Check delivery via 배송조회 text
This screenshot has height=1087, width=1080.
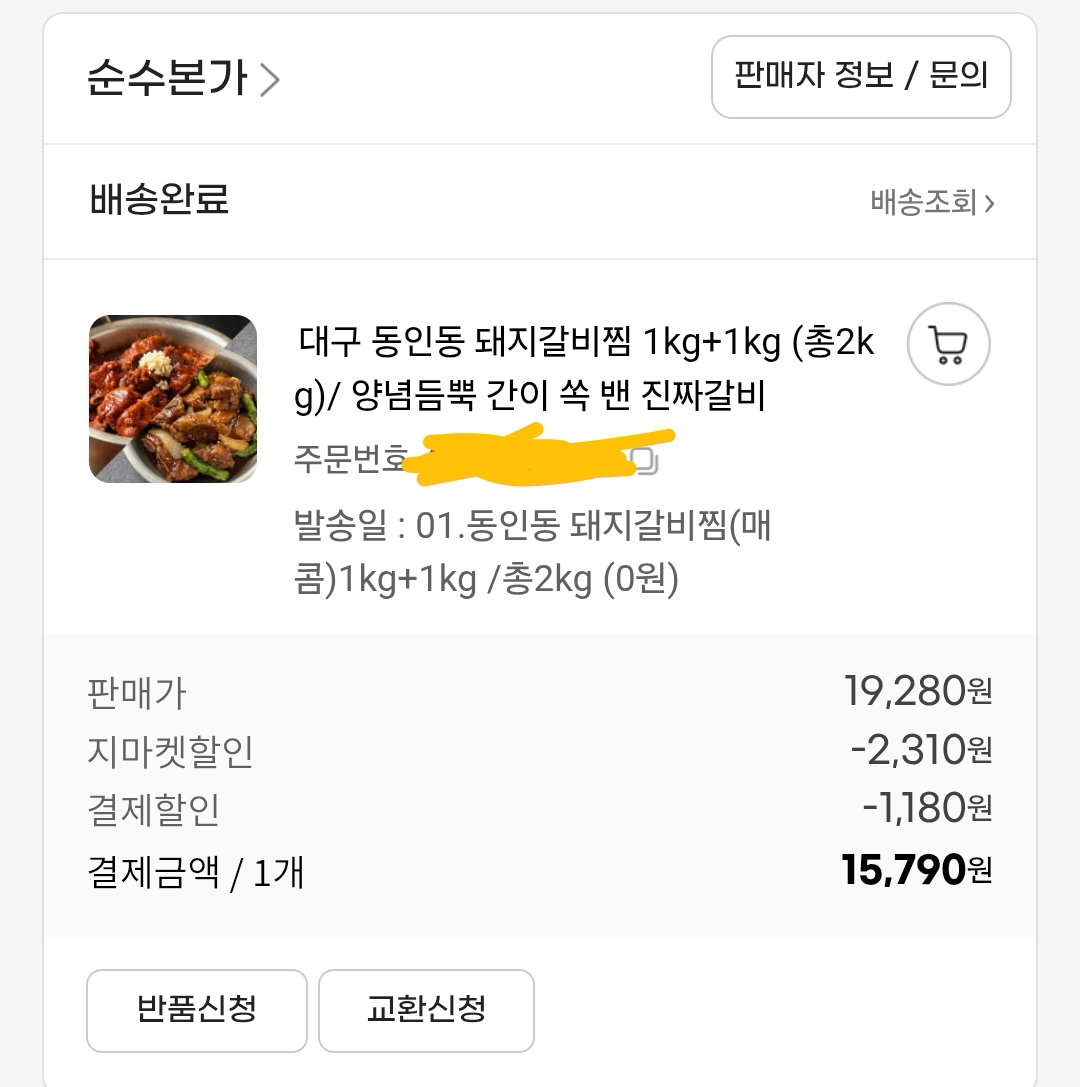click(924, 202)
